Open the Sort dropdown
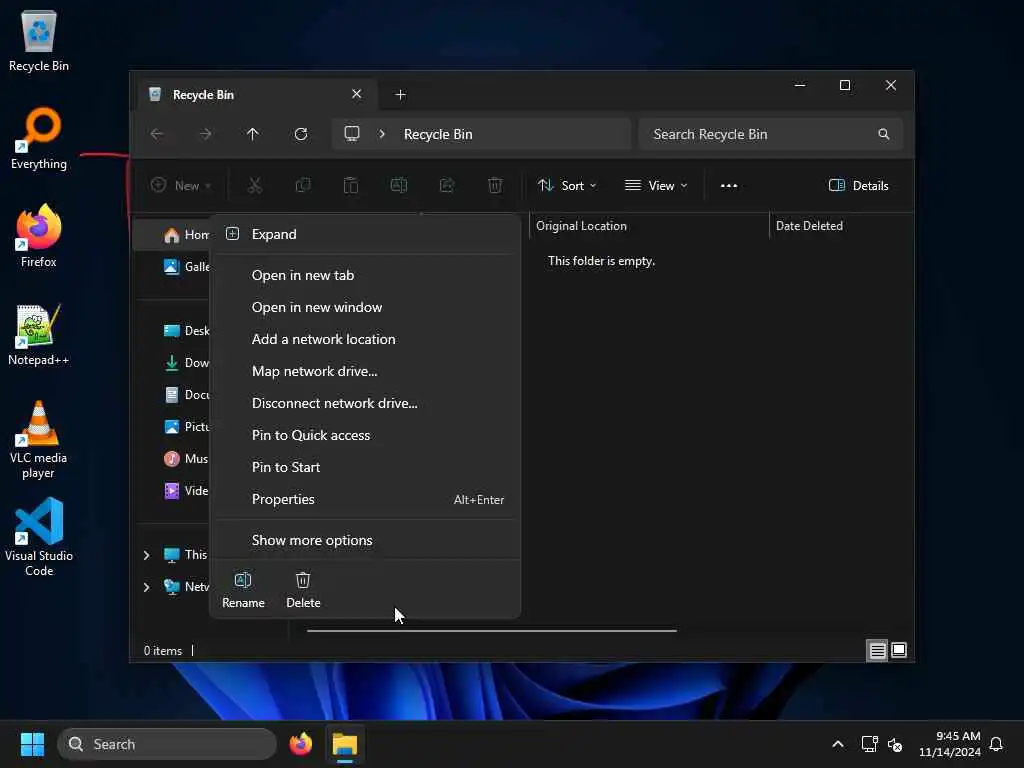 (x=567, y=185)
